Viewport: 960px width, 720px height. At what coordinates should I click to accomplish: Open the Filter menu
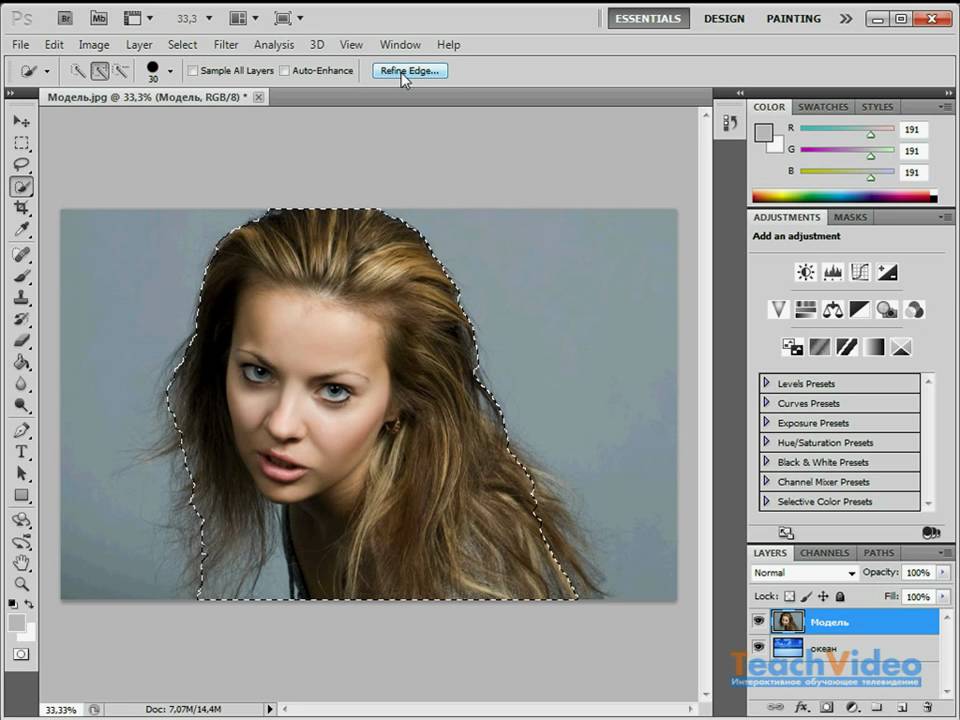click(x=226, y=45)
